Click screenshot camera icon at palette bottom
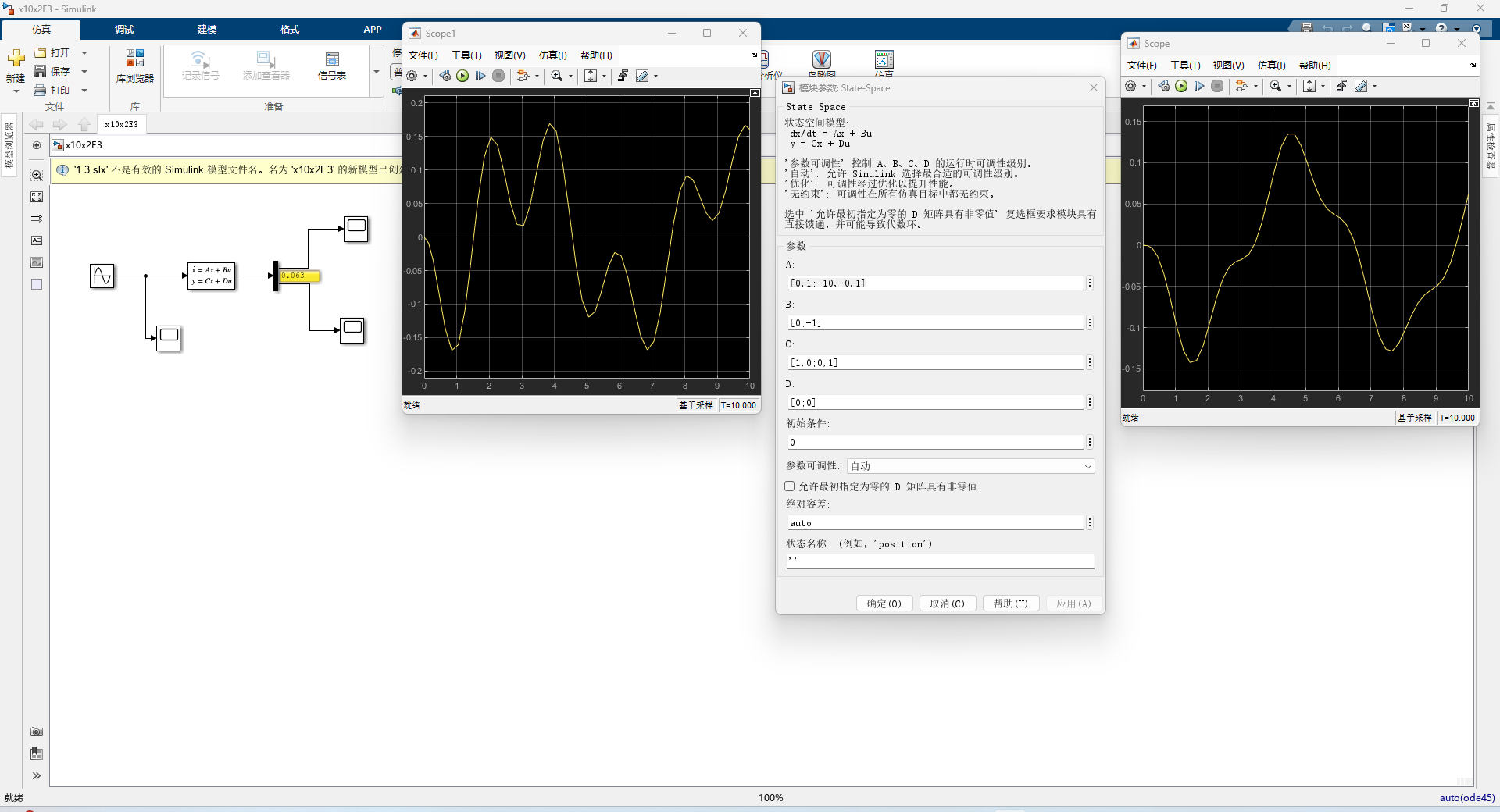1500x812 pixels. tap(37, 732)
